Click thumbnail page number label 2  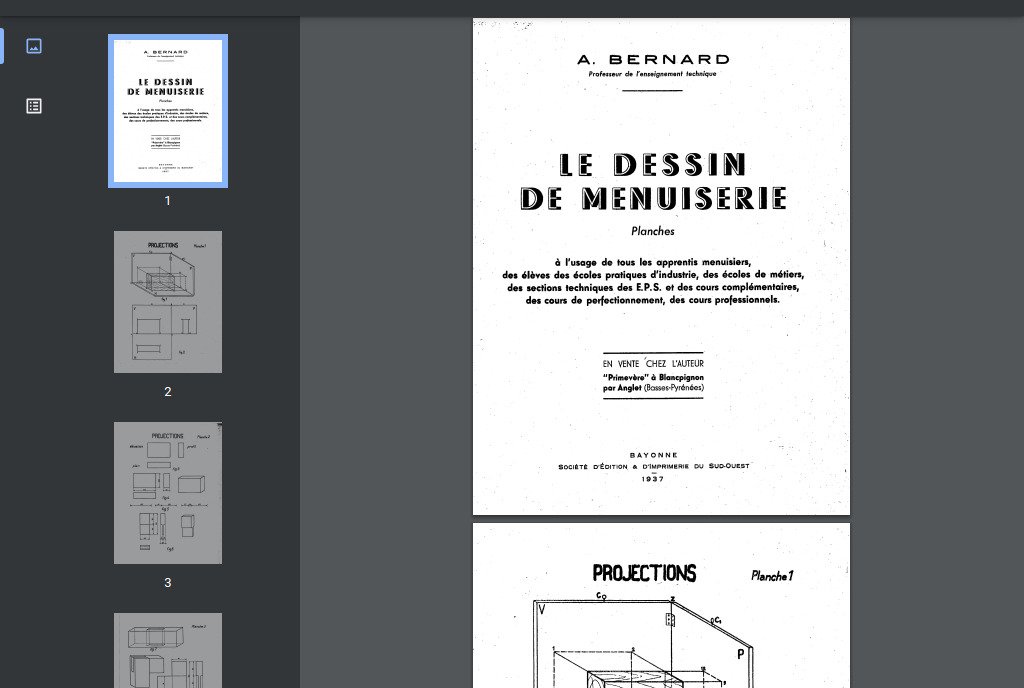[x=168, y=392]
